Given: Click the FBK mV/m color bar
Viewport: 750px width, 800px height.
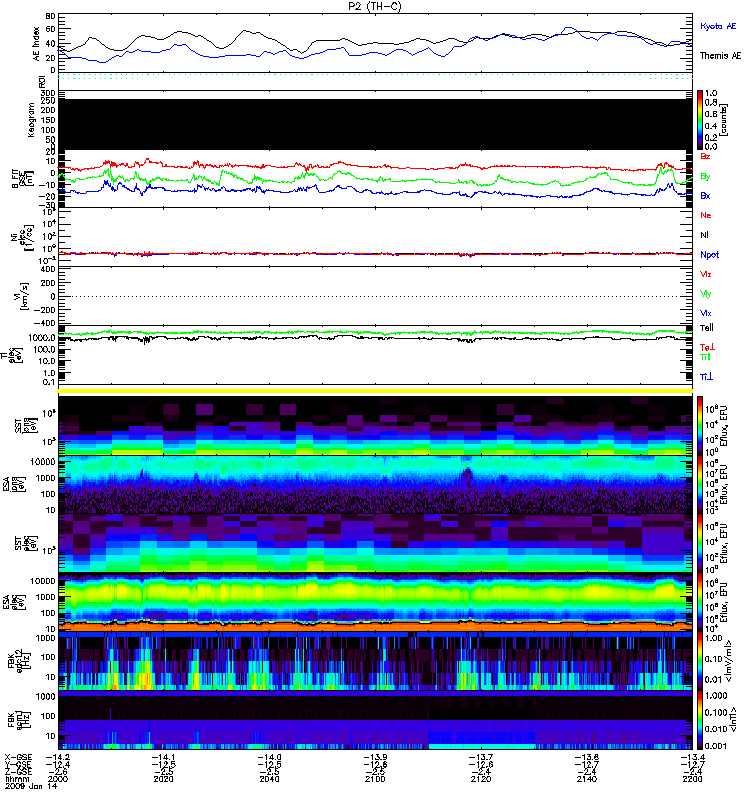Looking at the screenshot, I should [700, 661].
